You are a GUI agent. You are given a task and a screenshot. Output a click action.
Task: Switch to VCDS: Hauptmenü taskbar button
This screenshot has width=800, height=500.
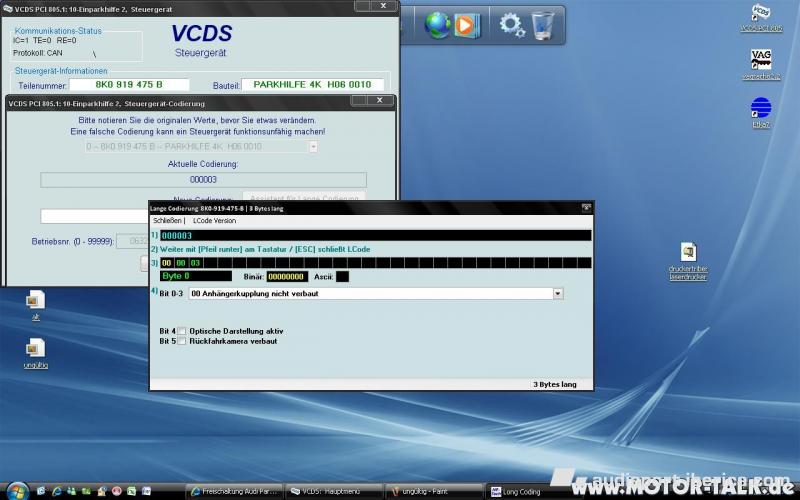[334, 491]
